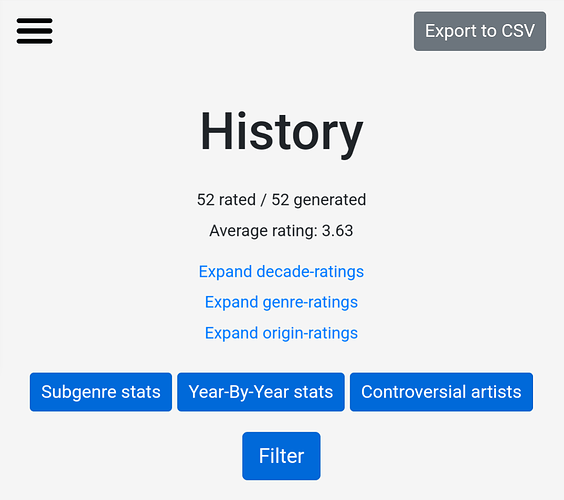Open Subgenre stats
Screen dimensions: 564x500
[x=101, y=392]
